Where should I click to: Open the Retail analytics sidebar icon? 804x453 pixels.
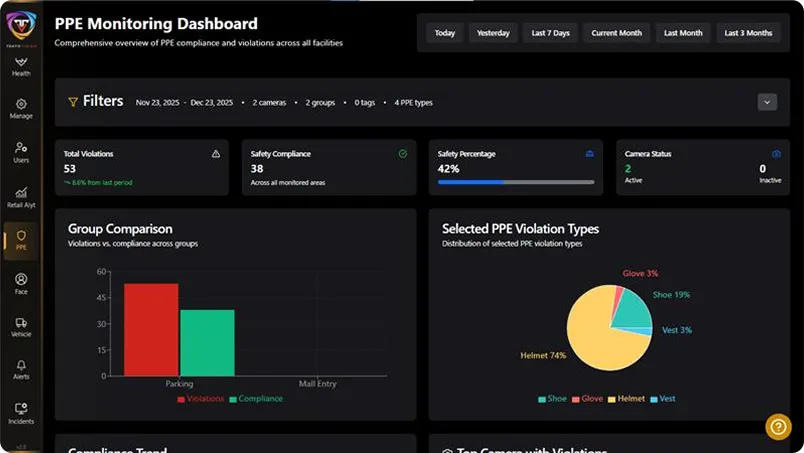pyautogui.click(x=21, y=192)
